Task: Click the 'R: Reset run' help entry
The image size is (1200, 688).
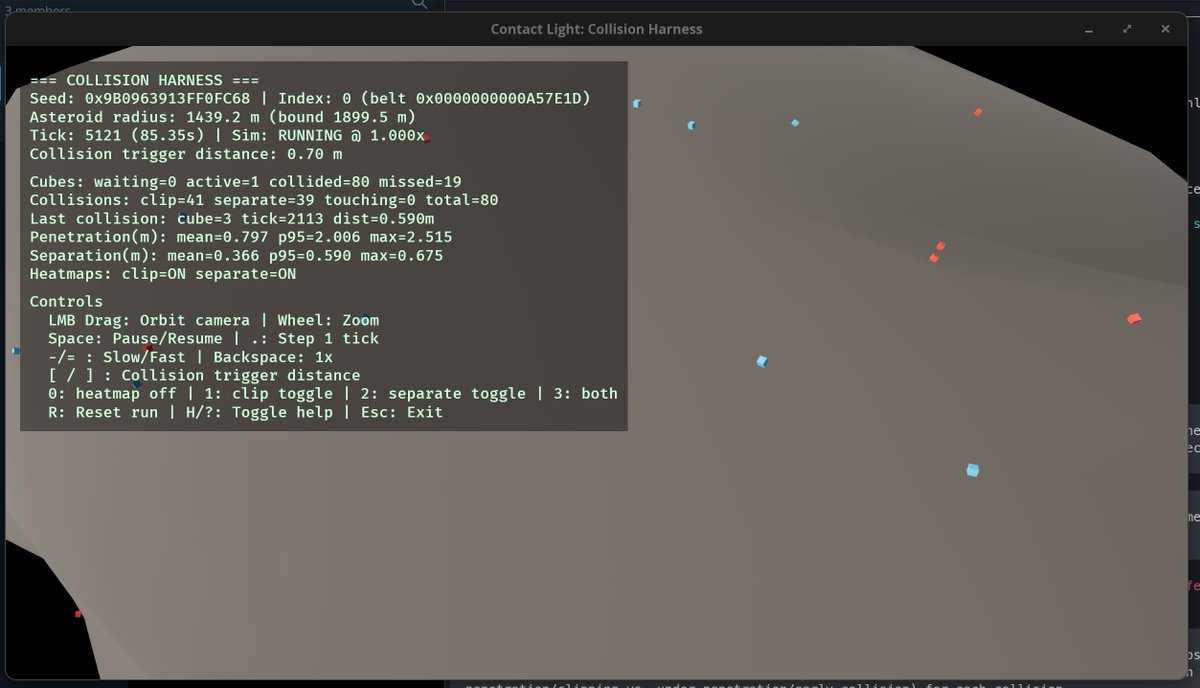Action: [x=103, y=412]
